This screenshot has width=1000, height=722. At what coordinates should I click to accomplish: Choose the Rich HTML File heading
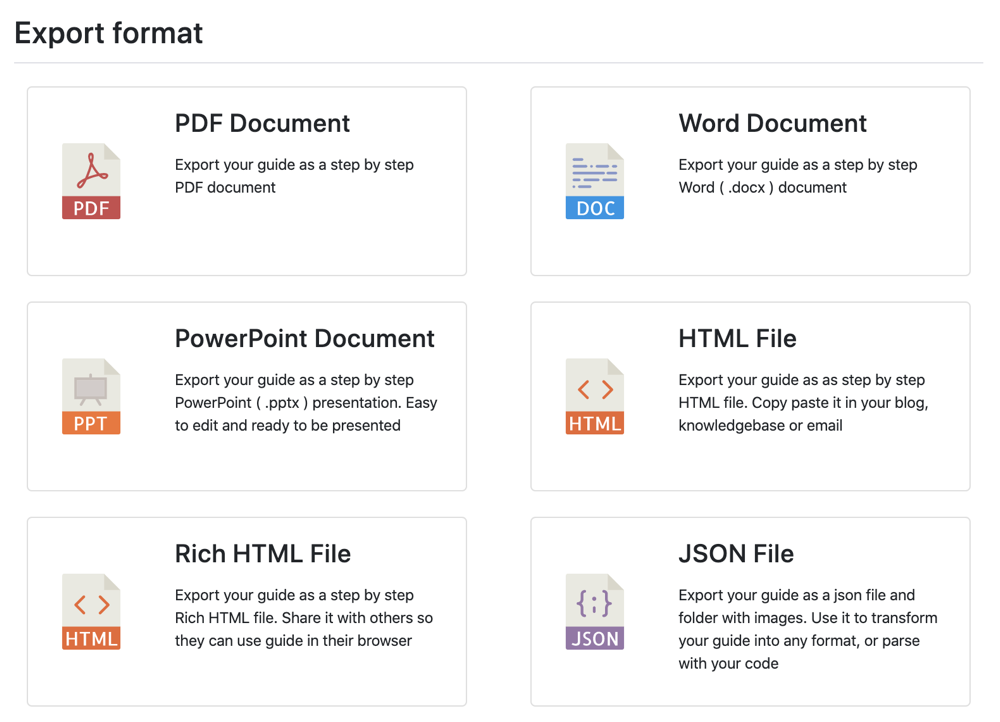[262, 553]
